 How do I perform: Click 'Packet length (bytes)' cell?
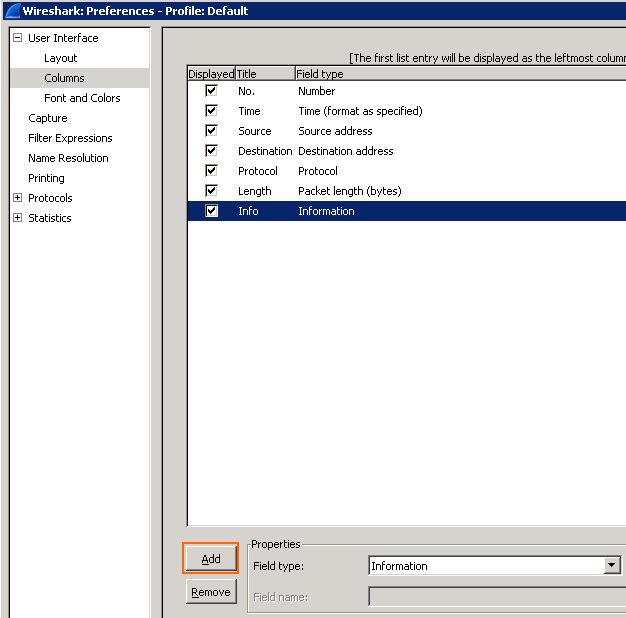pyautogui.click(x=350, y=191)
